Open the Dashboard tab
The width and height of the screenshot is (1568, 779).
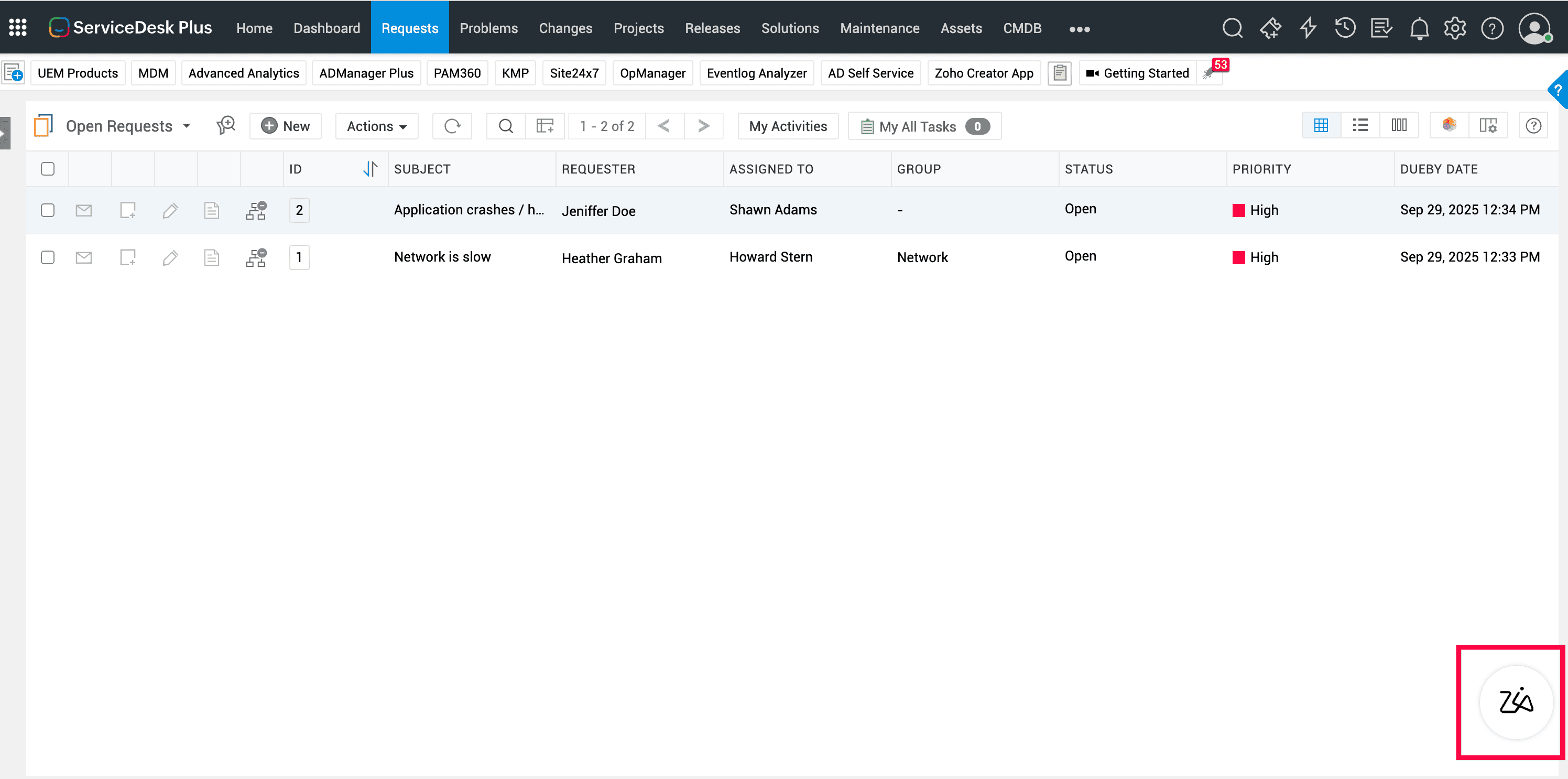pos(327,28)
